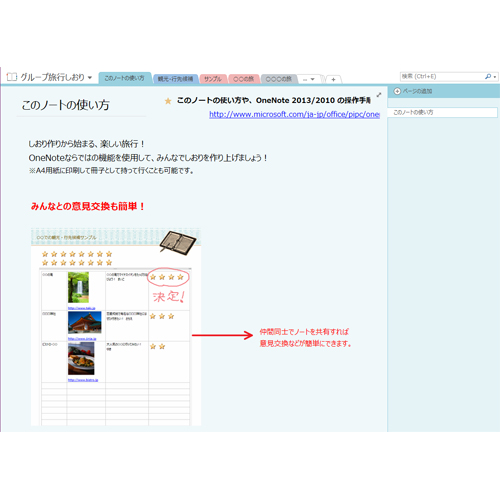Viewport: 500px width, 500px height.
Task: Open the gray ○○○の旅 section tab
Action: point(278,79)
